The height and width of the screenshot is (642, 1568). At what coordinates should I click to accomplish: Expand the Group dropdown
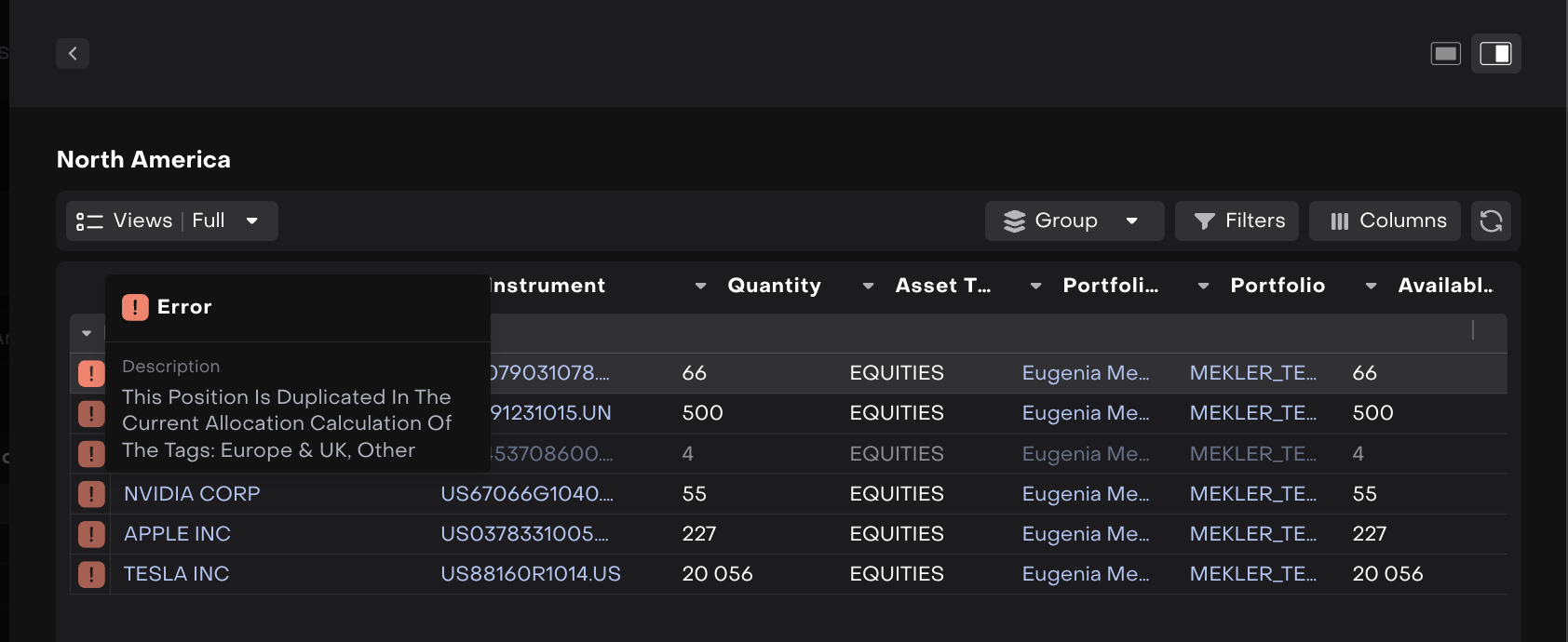[1074, 221]
